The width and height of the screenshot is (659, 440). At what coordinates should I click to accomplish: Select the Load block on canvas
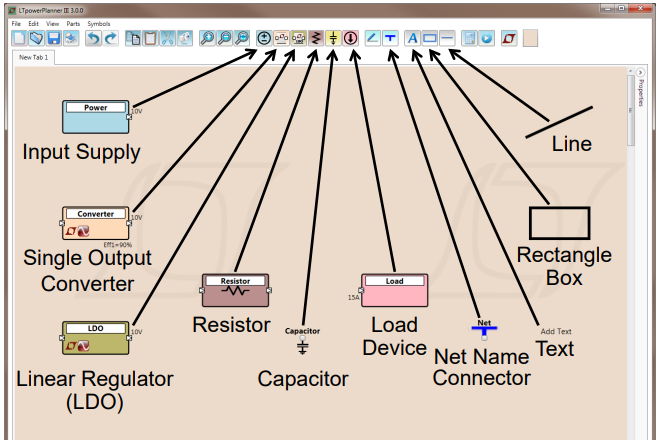coord(395,290)
